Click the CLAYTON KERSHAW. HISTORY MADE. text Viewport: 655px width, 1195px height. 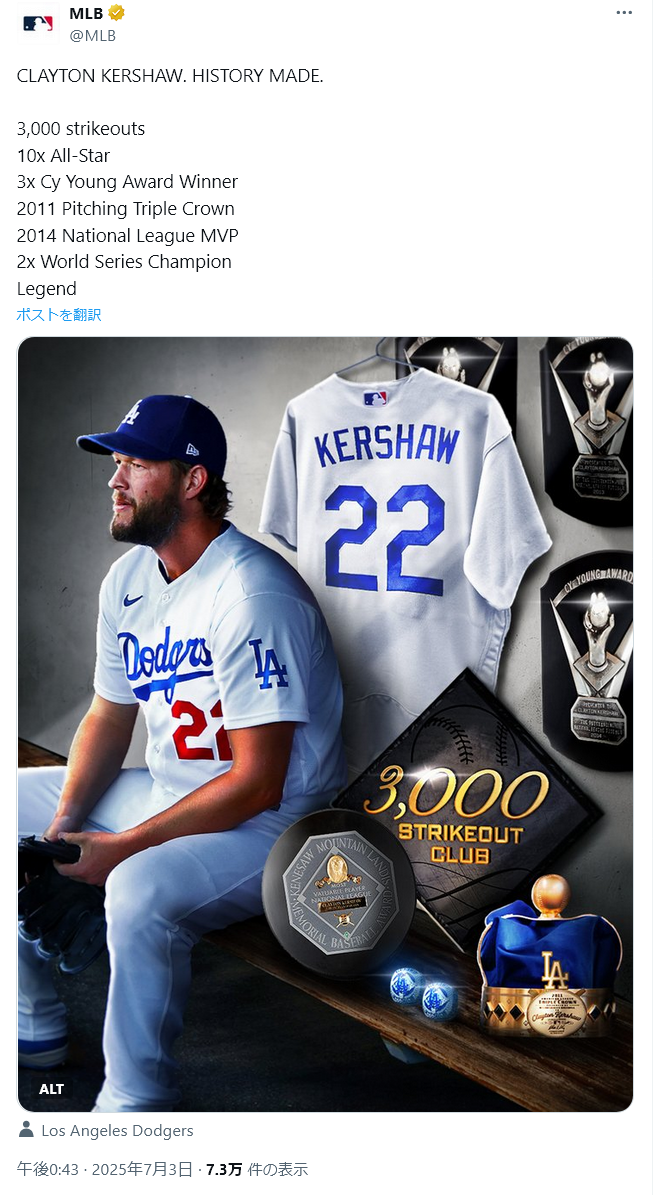pos(170,76)
